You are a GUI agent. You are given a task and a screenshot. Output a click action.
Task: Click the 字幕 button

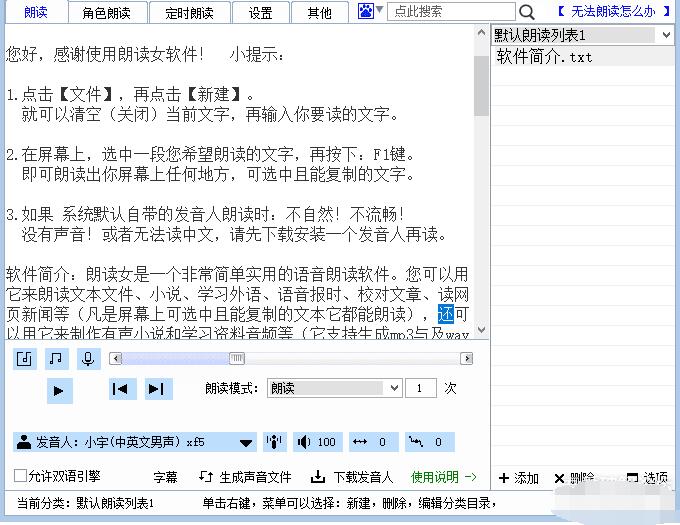(x=165, y=477)
